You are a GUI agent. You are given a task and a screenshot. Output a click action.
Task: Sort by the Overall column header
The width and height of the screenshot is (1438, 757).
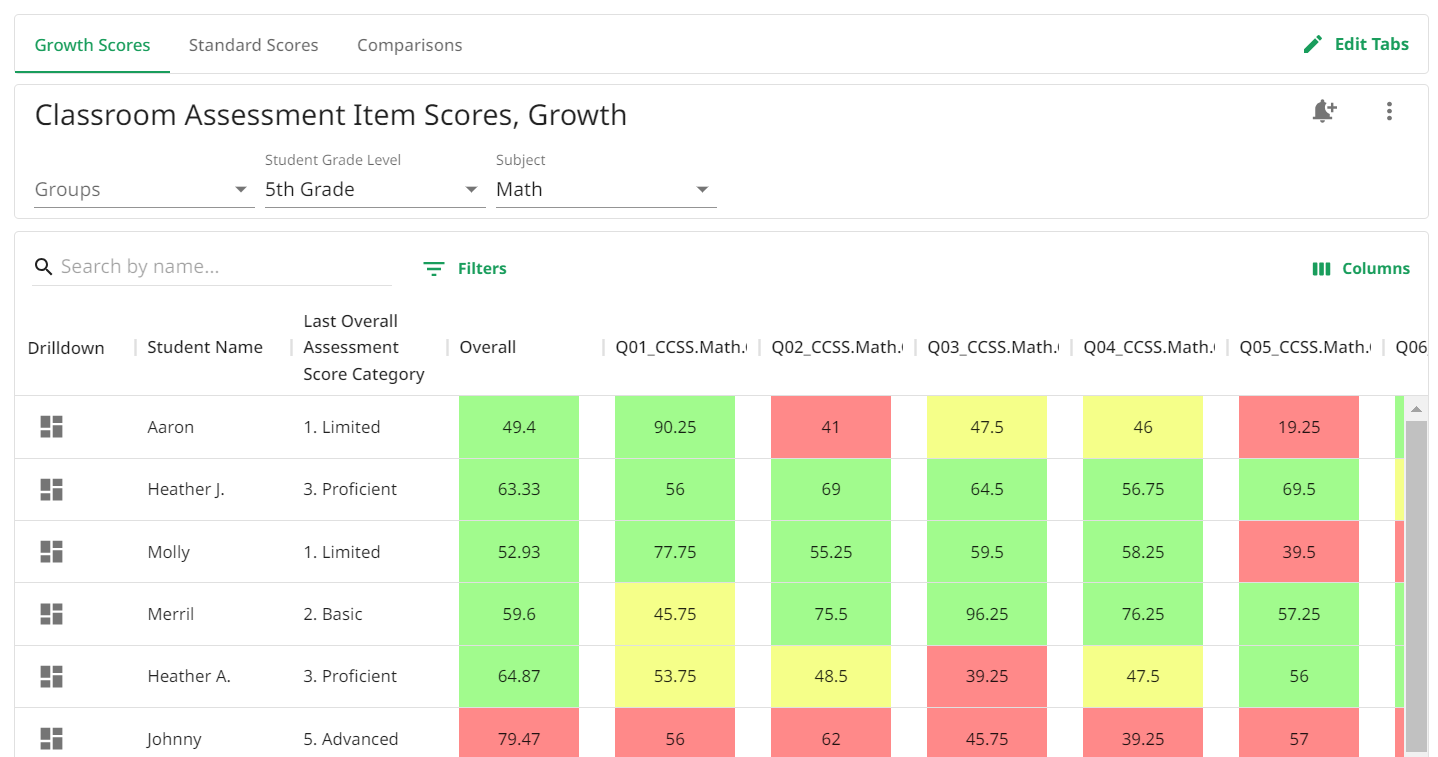[488, 347]
